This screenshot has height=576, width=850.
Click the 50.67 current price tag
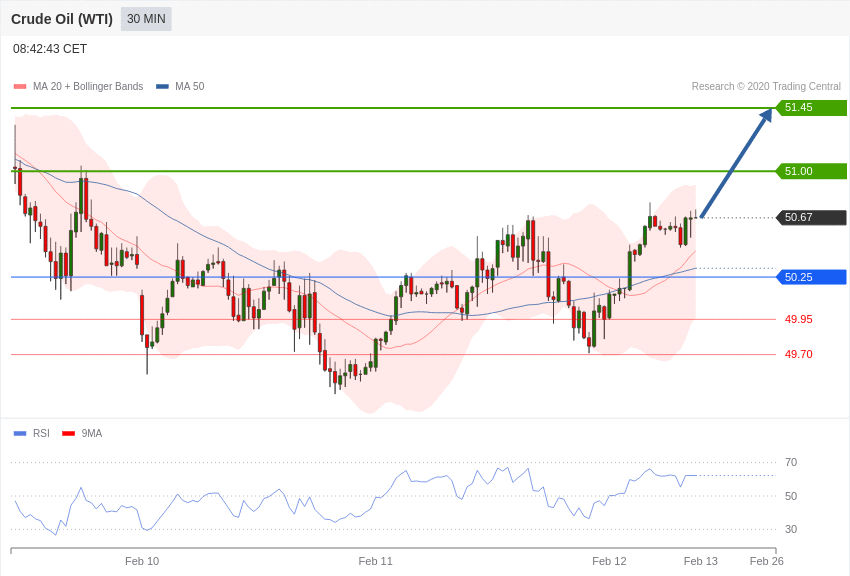click(x=812, y=217)
